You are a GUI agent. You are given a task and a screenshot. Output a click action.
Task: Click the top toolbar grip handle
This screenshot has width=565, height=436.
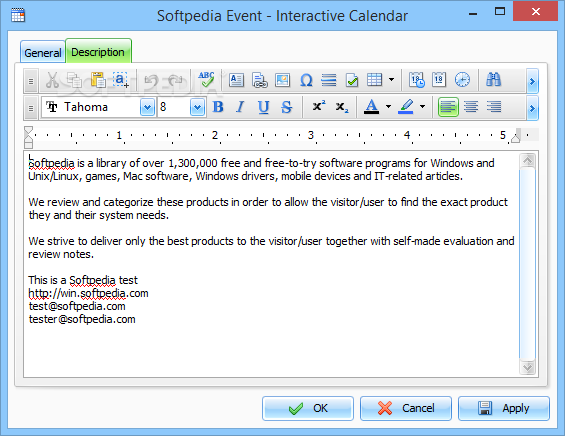(31, 81)
